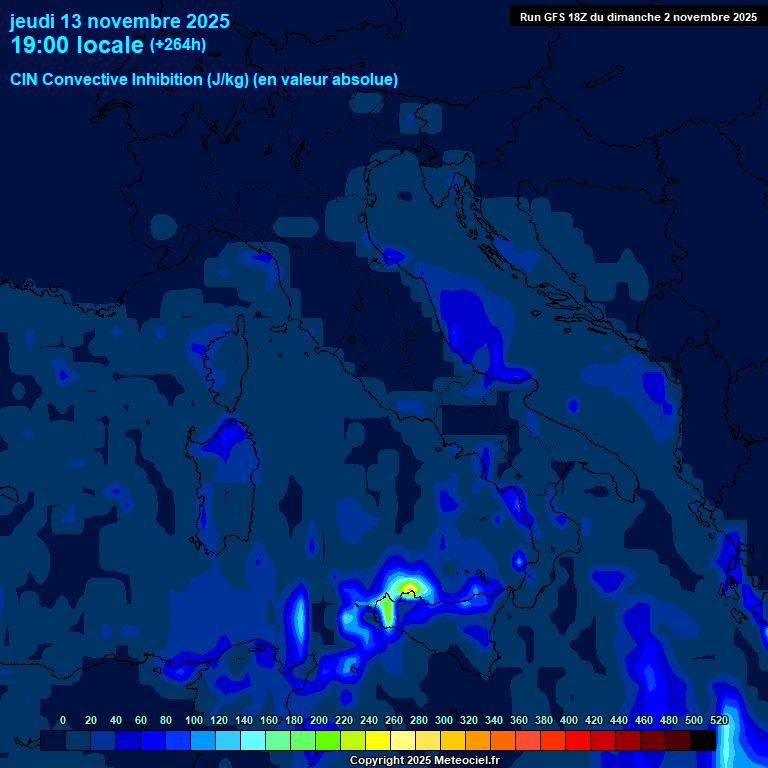Click the GFS 18Z run info label
The height and width of the screenshot is (768, 768).
(638, 17)
